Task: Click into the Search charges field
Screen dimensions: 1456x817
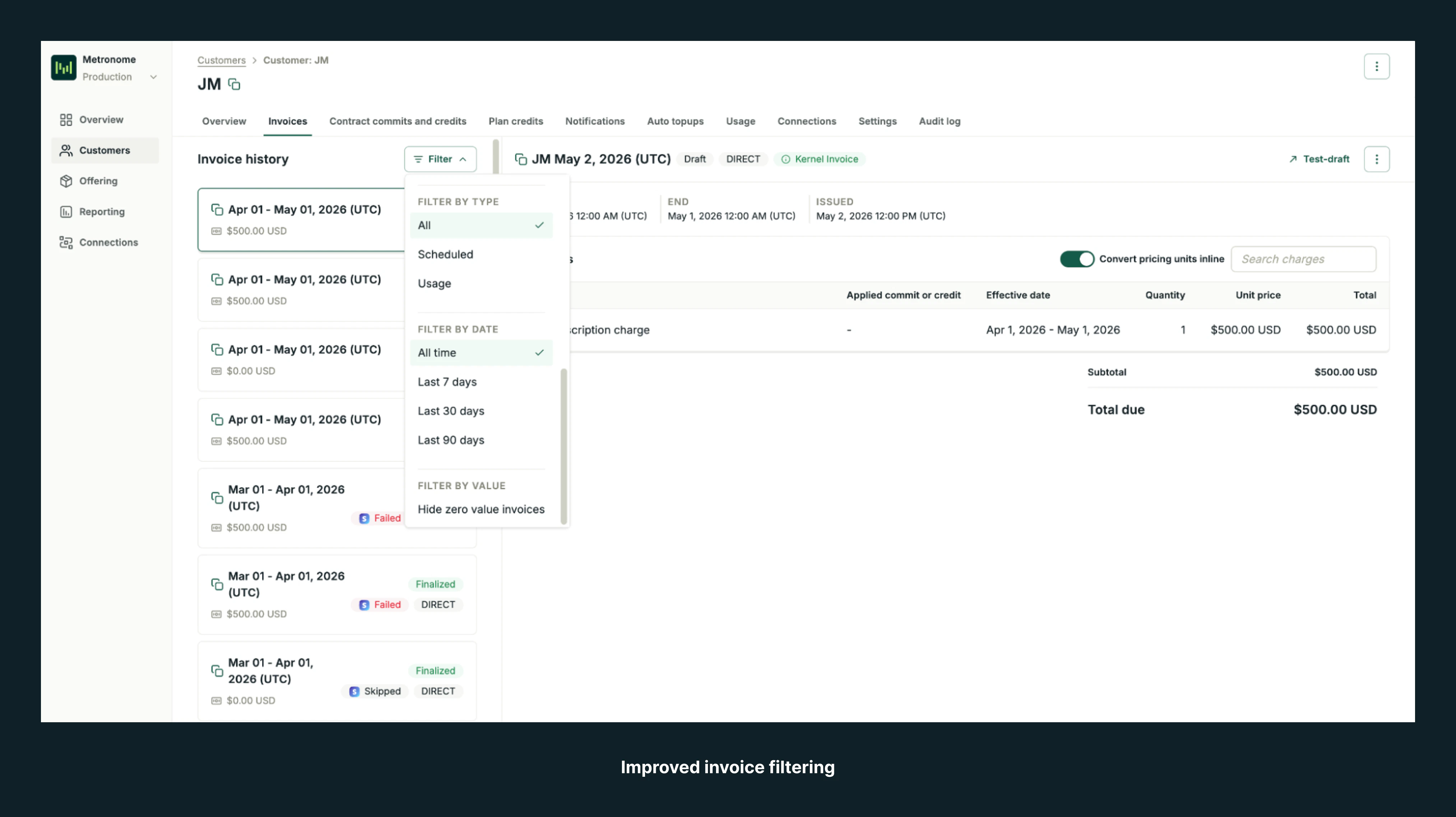Action: (1303, 259)
